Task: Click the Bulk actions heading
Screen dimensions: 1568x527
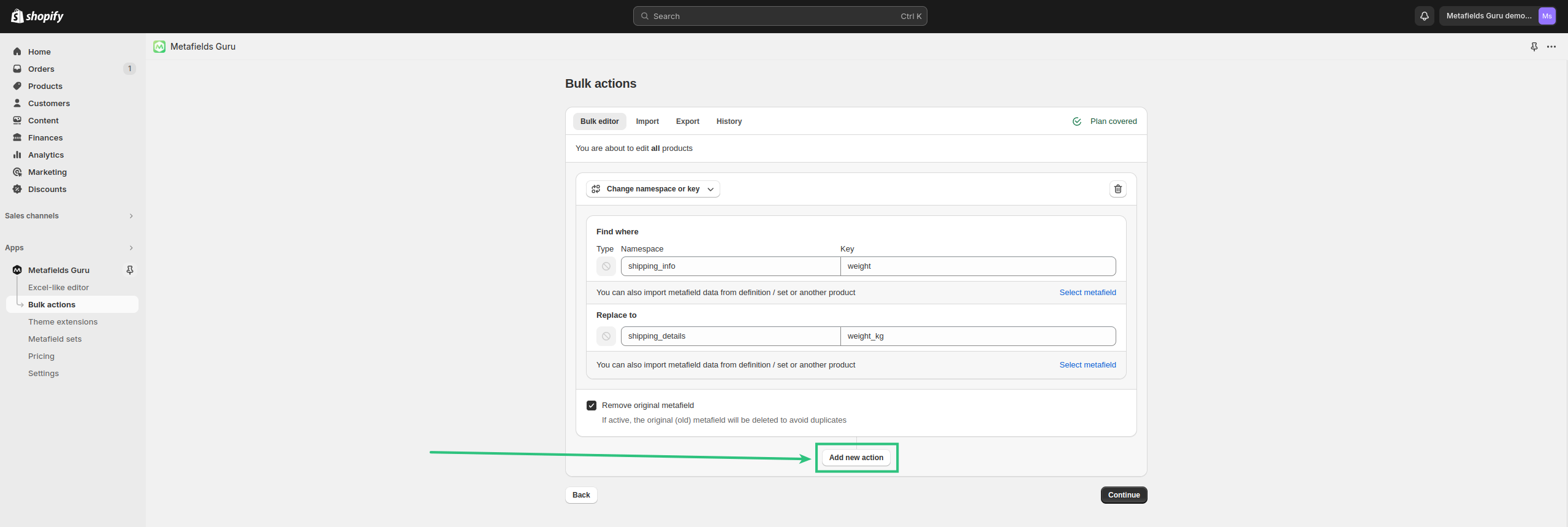Action: [x=601, y=83]
